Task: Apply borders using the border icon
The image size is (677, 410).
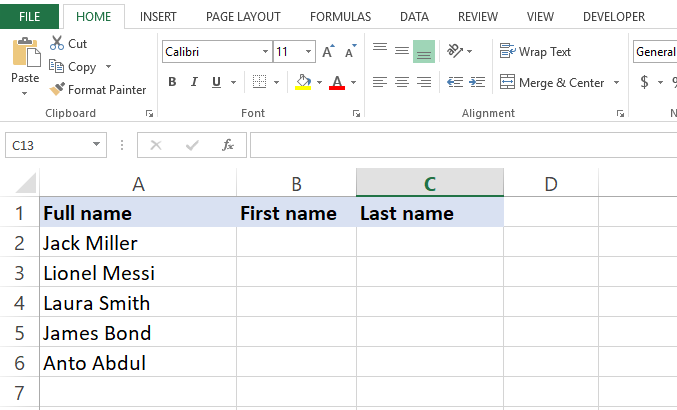Action: click(259, 82)
